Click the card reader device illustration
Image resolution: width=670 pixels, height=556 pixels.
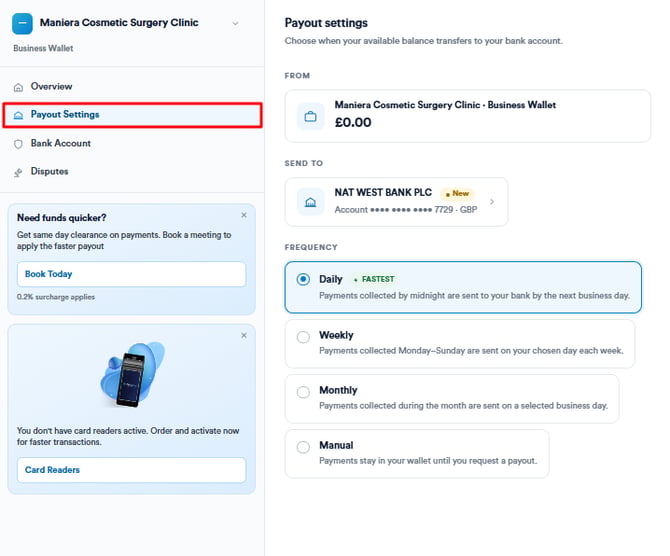coord(132,374)
